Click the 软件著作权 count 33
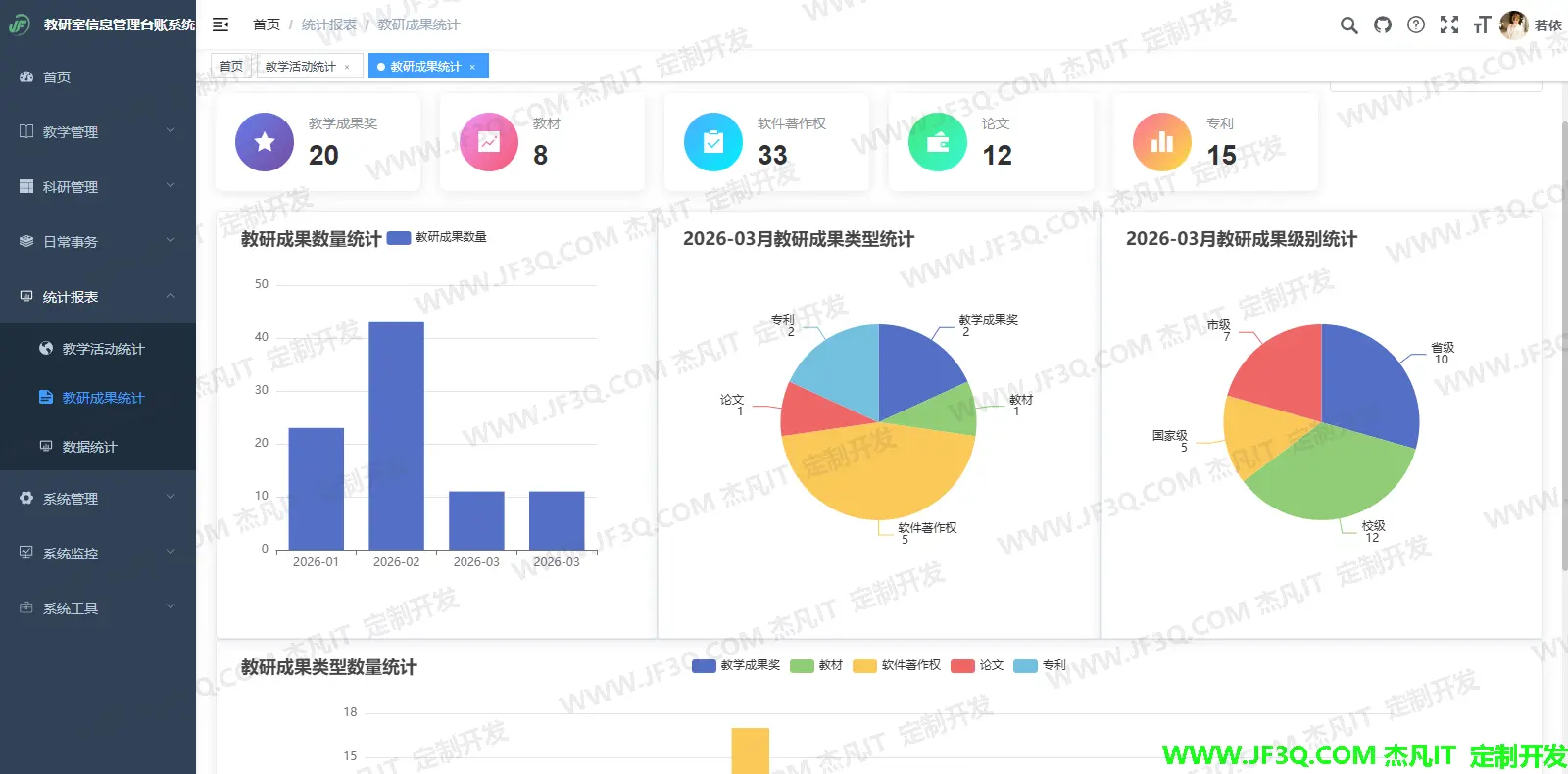The height and width of the screenshot is (774, 1568). 772,155
